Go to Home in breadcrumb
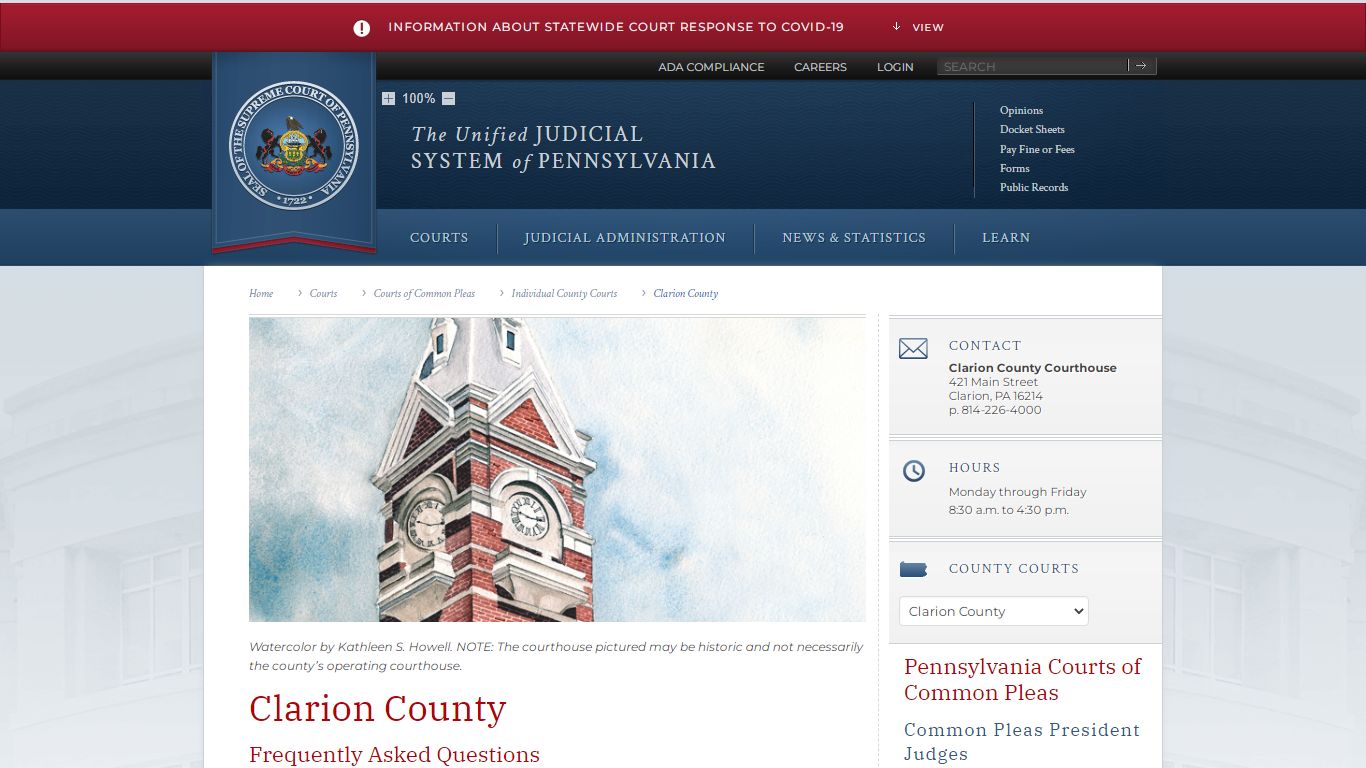The image size is (1366, 768). coord(261,293)
